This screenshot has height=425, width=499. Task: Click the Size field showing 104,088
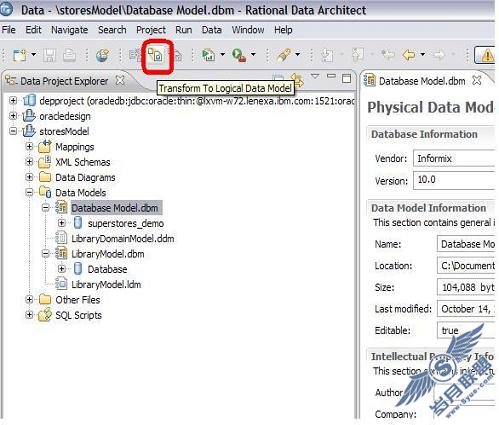[x=466, y=287]
